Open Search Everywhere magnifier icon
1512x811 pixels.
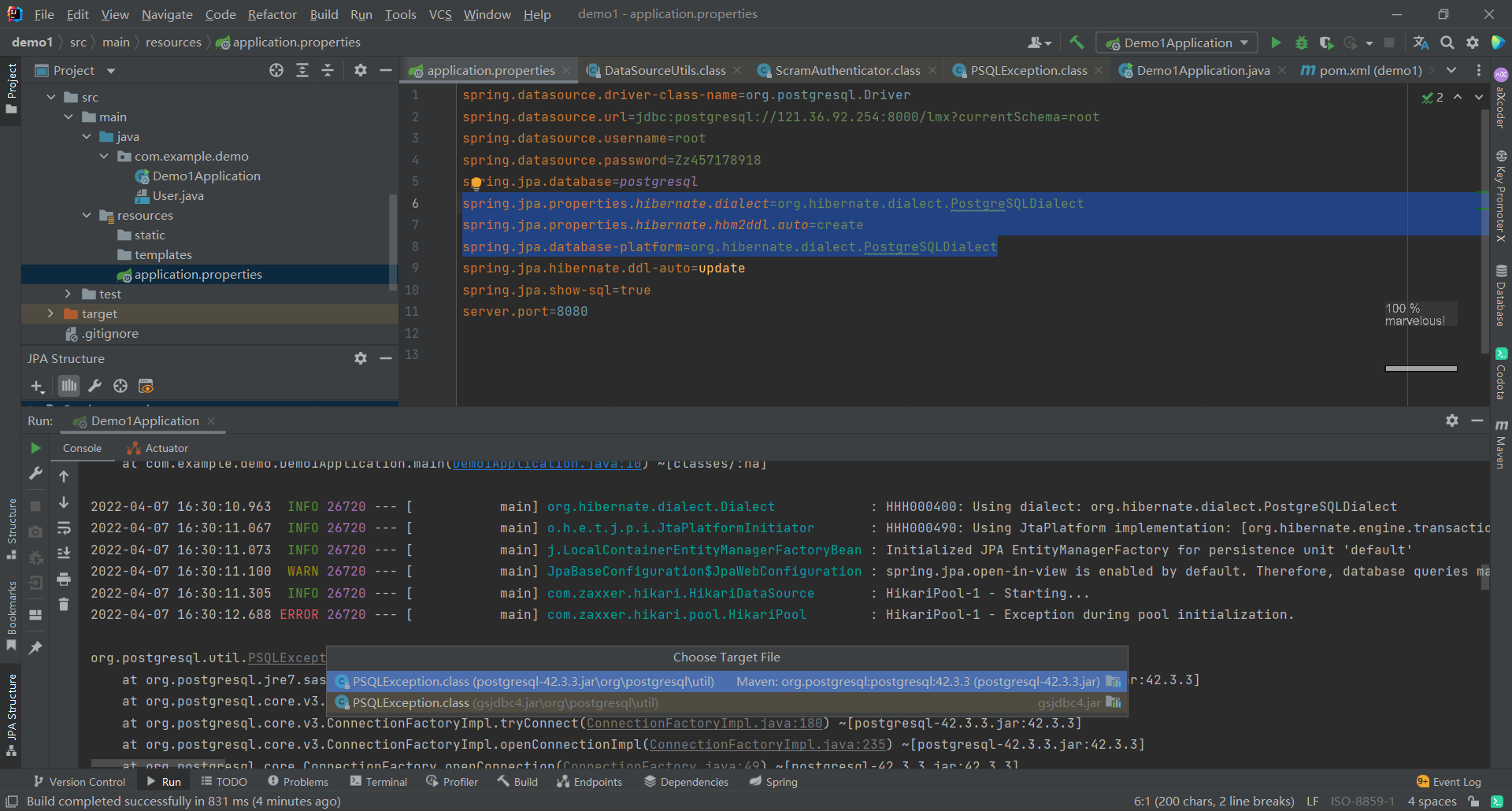pos(1447,43)
